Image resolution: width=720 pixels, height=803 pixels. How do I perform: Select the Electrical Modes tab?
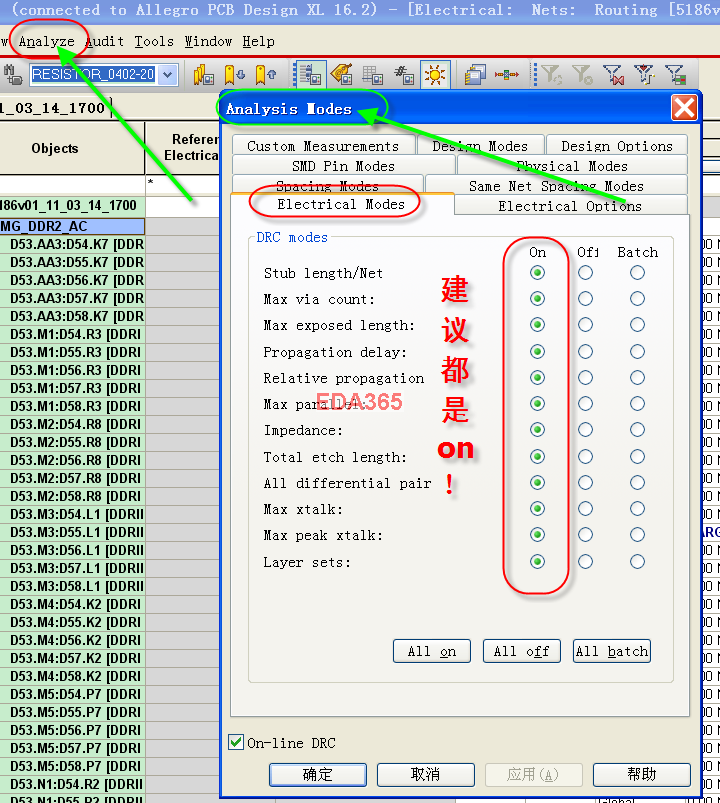341,204
